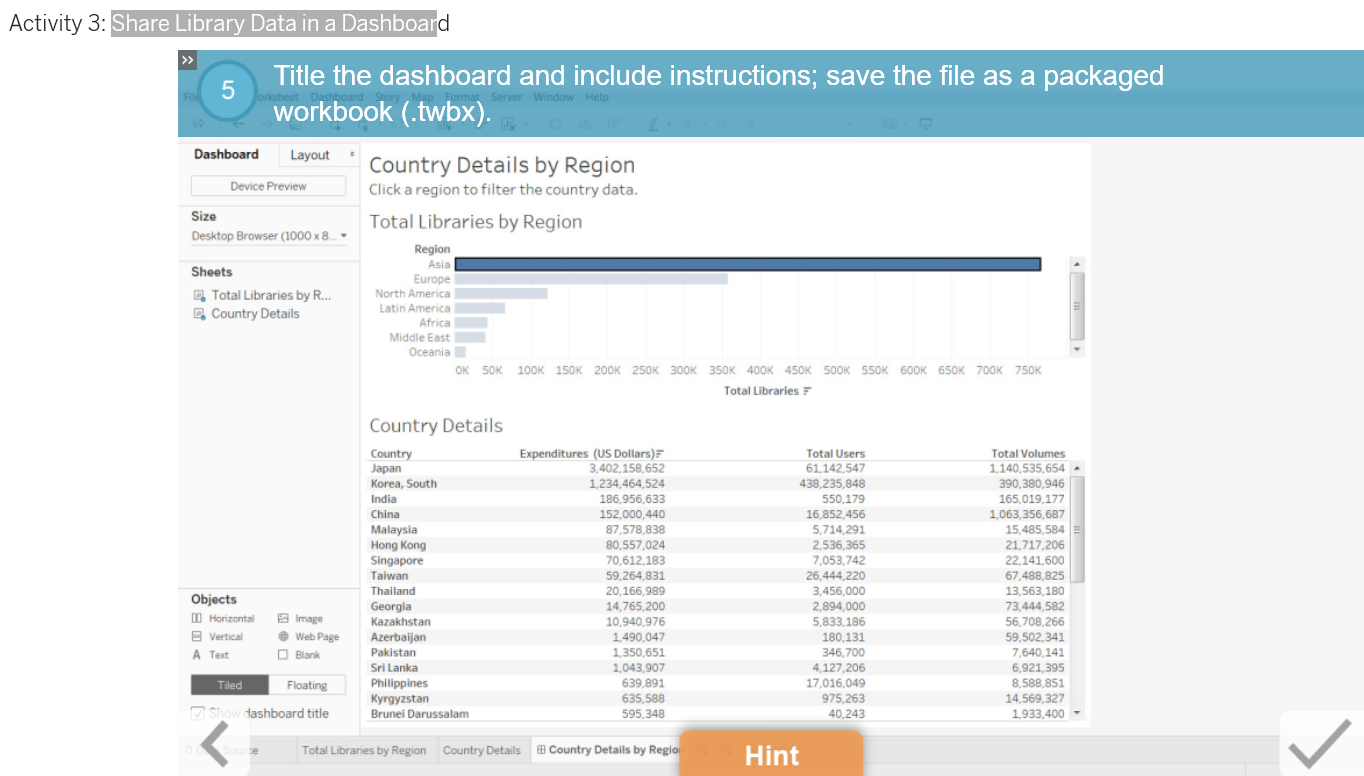
Task: Open the Dashboard menu in the menu bar
Action: pyautogui.click(x=335, y=97)
